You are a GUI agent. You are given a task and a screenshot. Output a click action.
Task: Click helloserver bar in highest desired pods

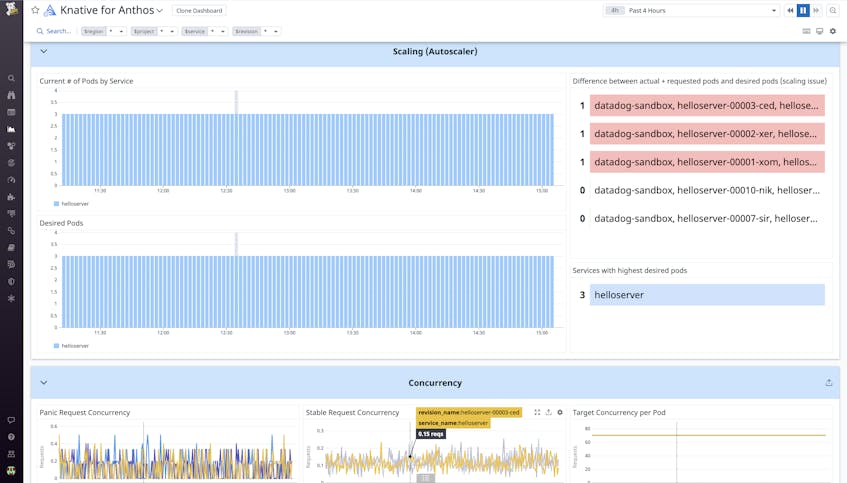(707, 295)
